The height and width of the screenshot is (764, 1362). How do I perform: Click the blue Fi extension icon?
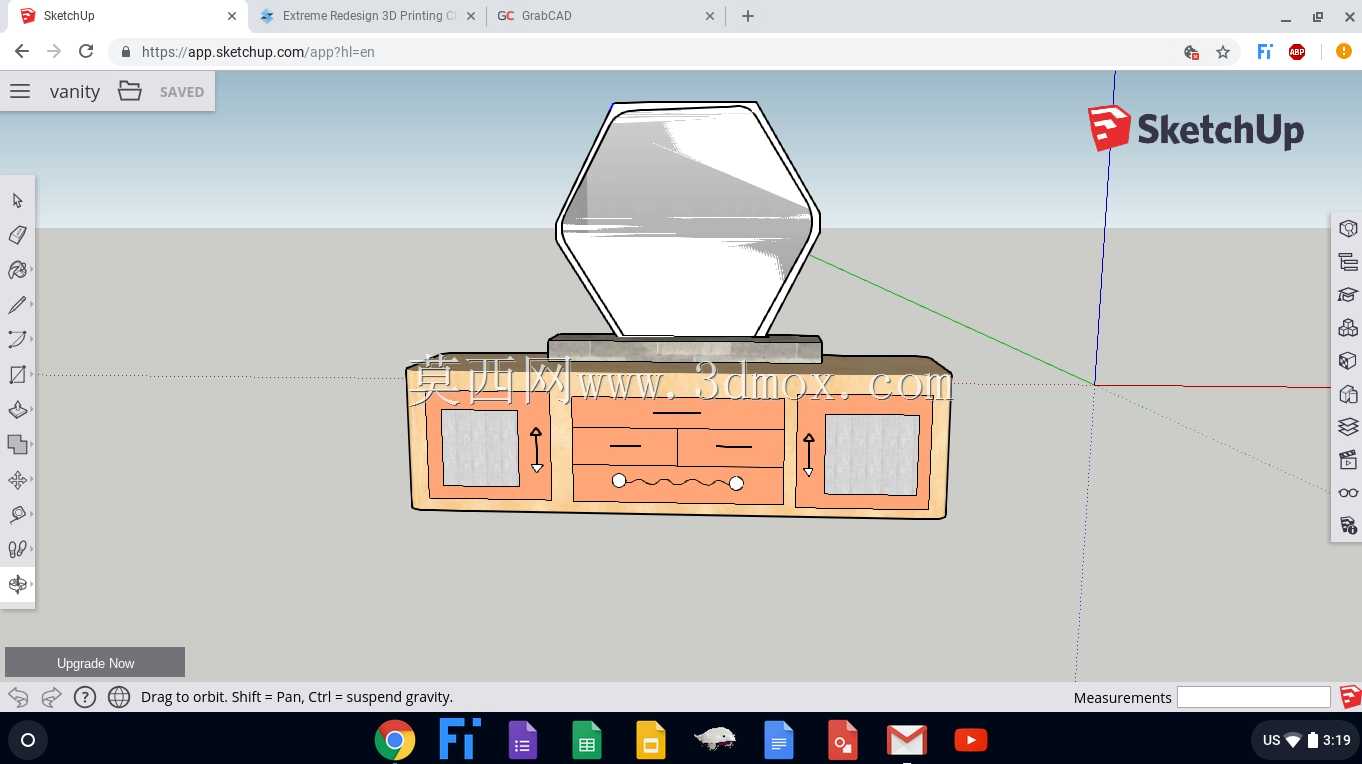[1265, 52]
